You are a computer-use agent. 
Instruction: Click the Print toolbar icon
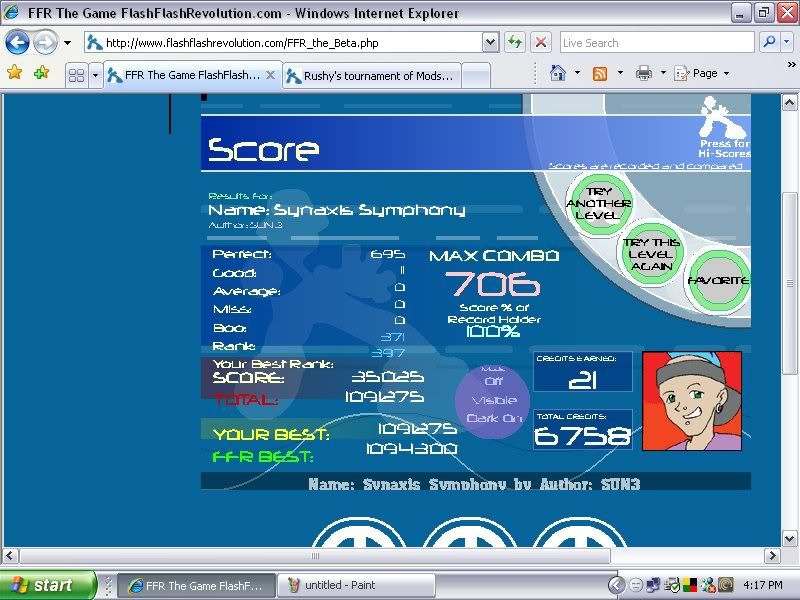tap(644, 74)
